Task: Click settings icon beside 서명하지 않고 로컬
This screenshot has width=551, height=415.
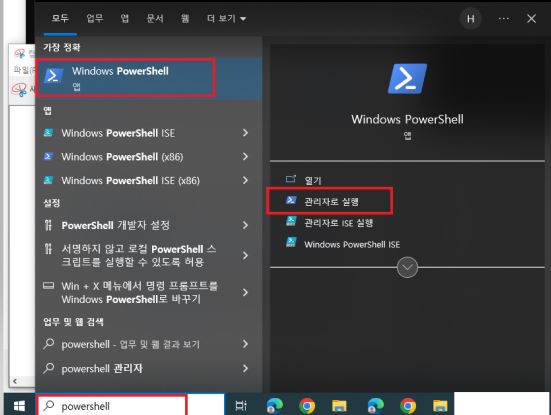Action: coord(48,248)
